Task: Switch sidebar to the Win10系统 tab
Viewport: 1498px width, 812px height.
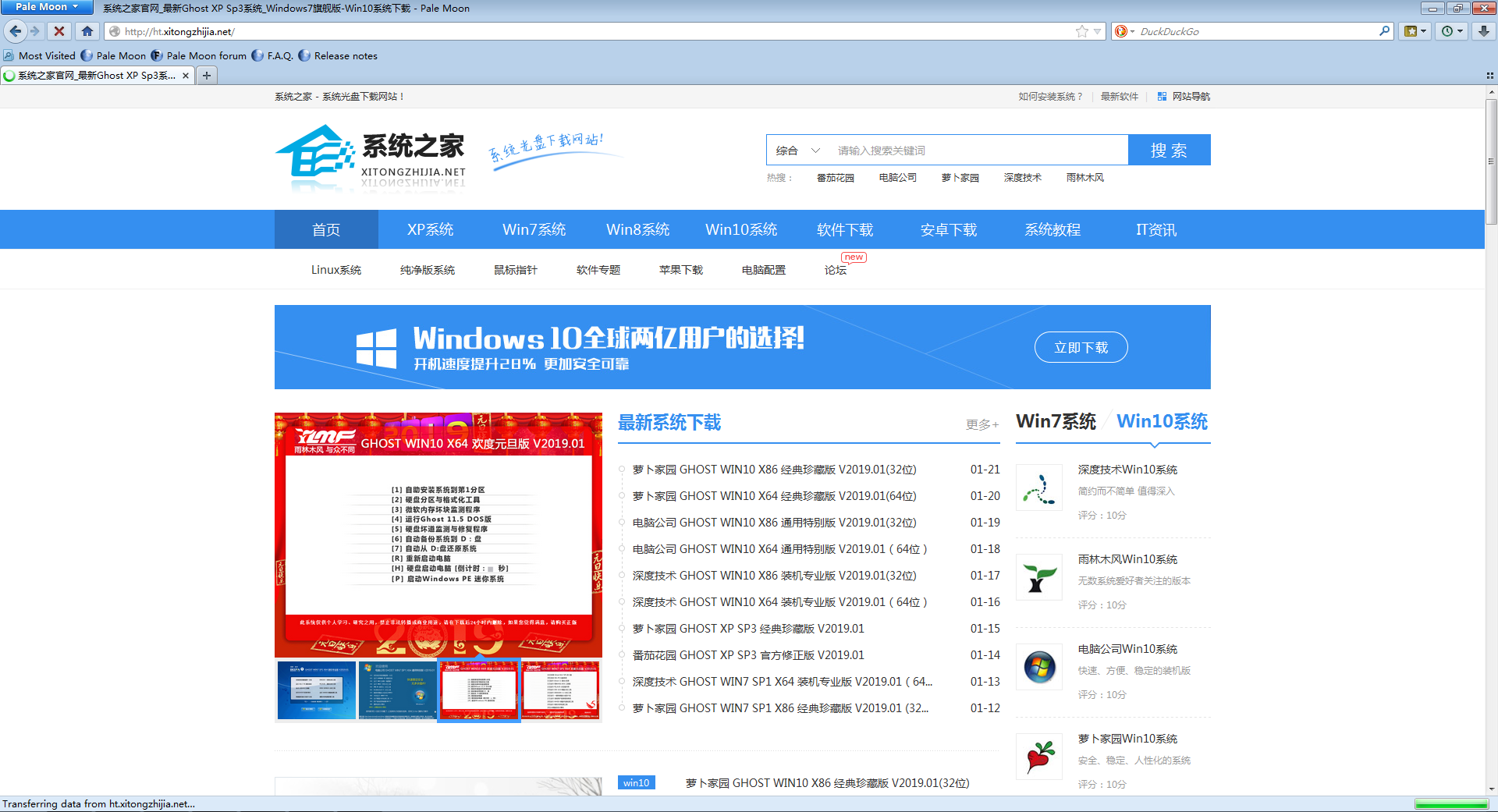Action: coord(1163,421)
